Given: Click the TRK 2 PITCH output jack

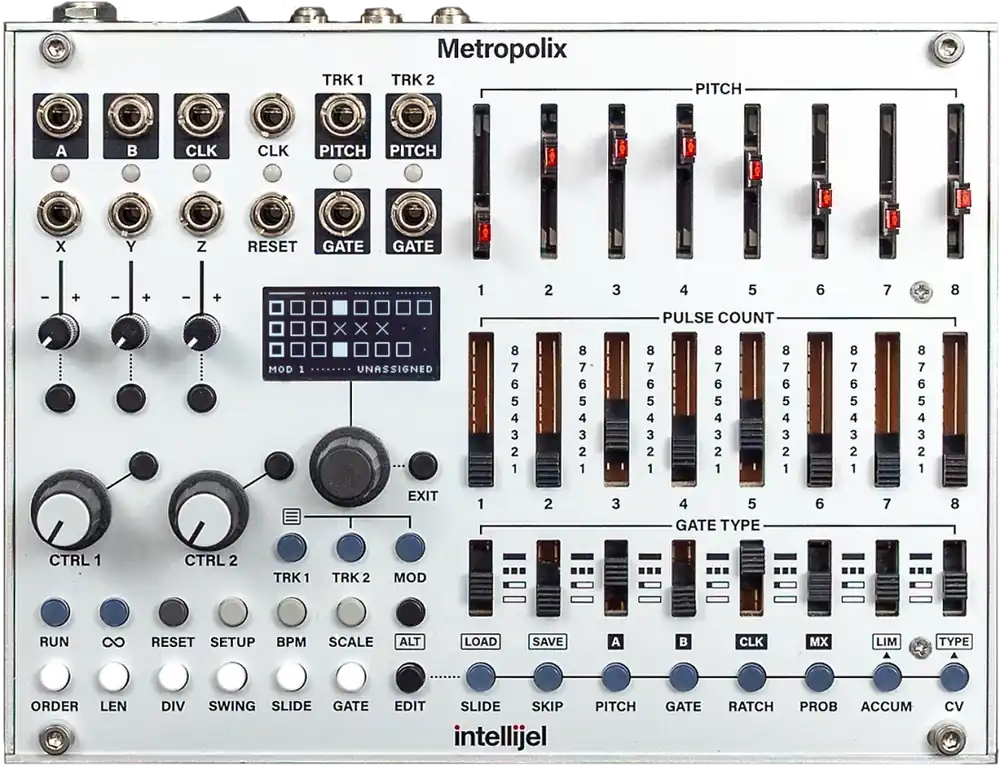Looking at the screenshot, I should coord(413,116).
